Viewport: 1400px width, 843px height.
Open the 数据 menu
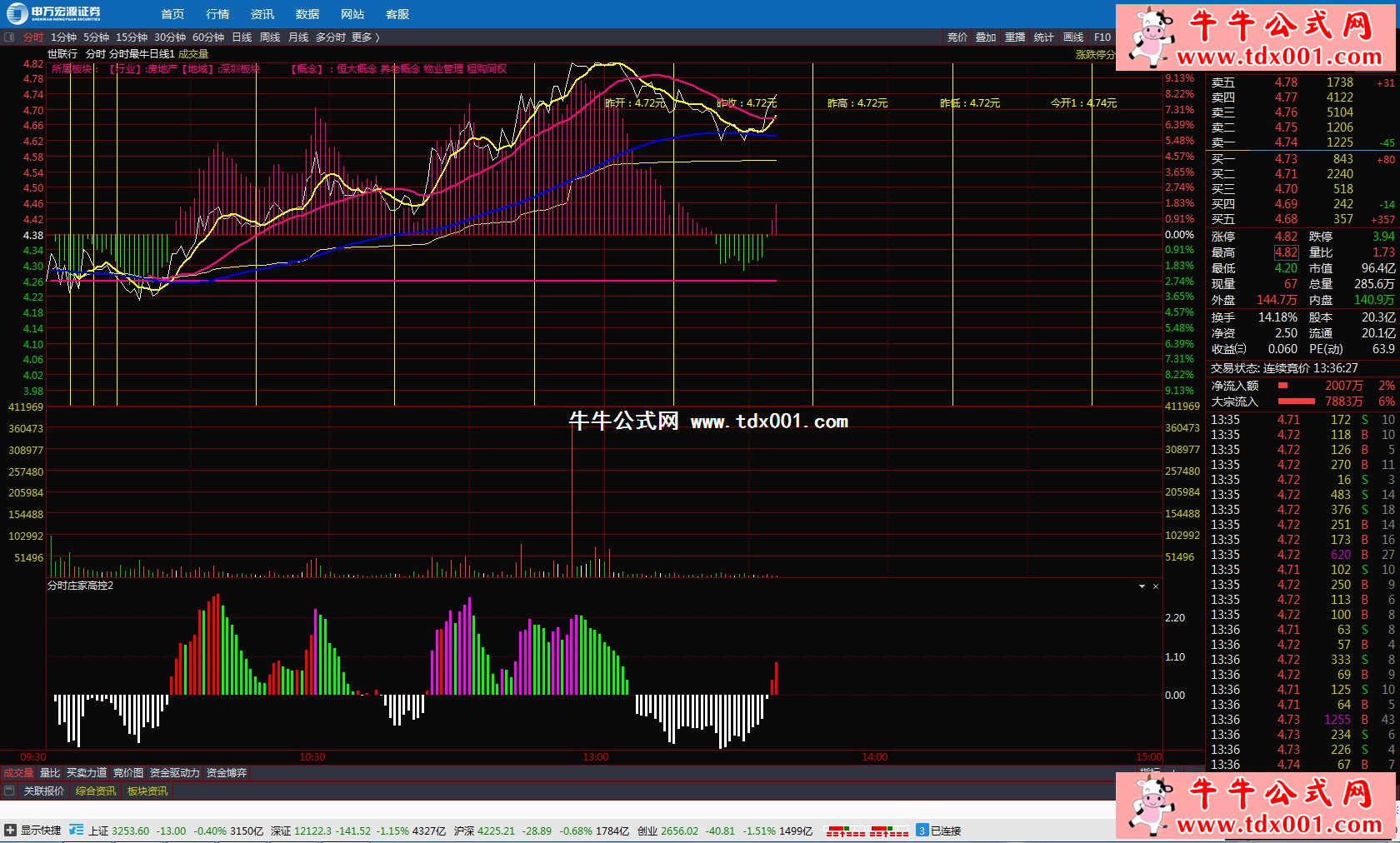click(307, 14)
